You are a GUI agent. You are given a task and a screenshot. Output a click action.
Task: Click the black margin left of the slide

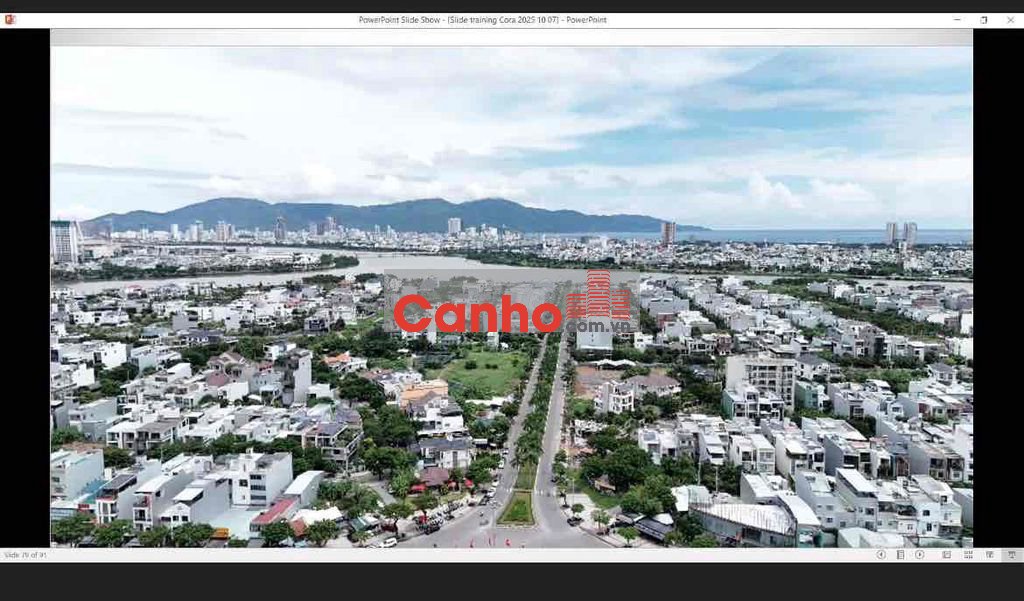25,300
